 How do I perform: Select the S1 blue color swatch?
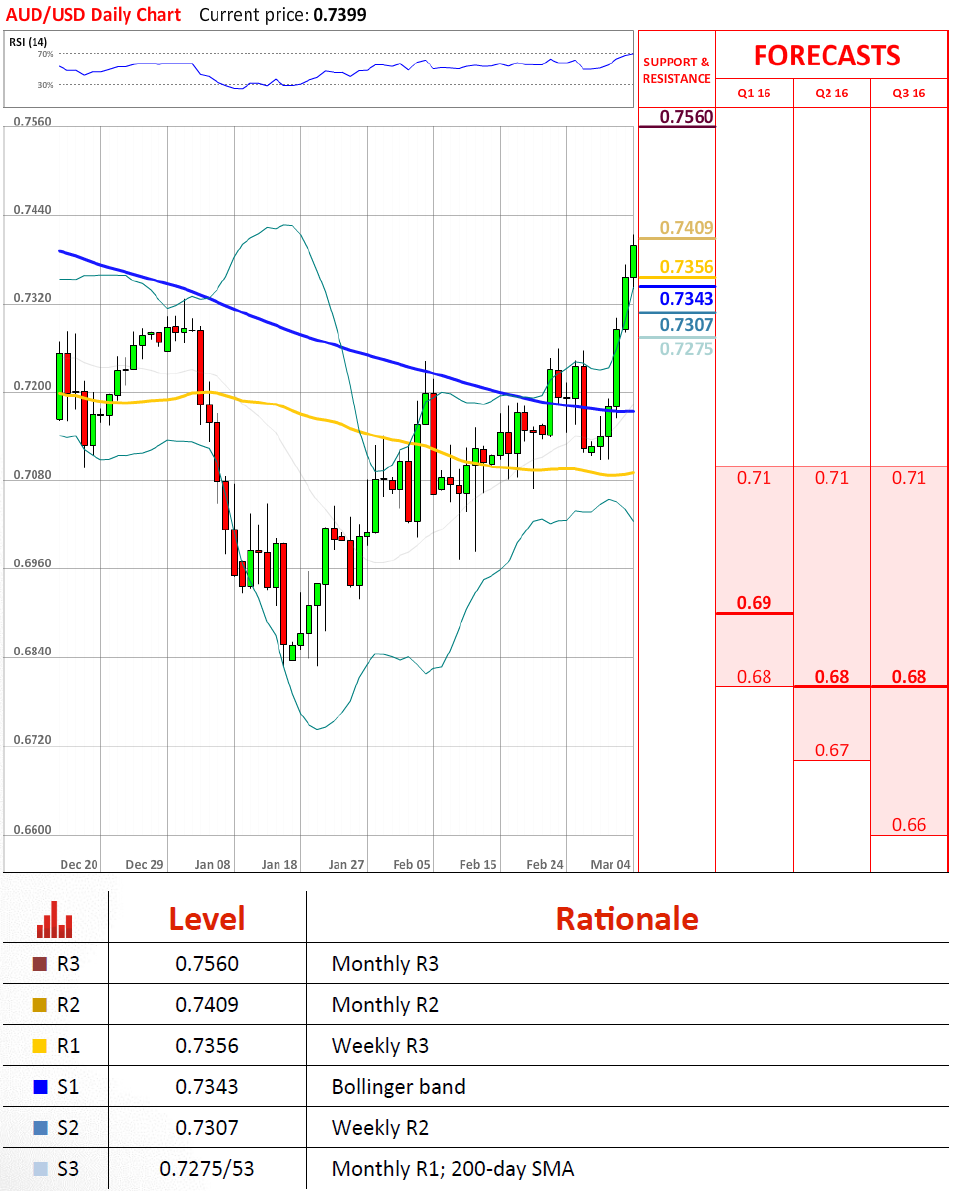click(40, 1087)
